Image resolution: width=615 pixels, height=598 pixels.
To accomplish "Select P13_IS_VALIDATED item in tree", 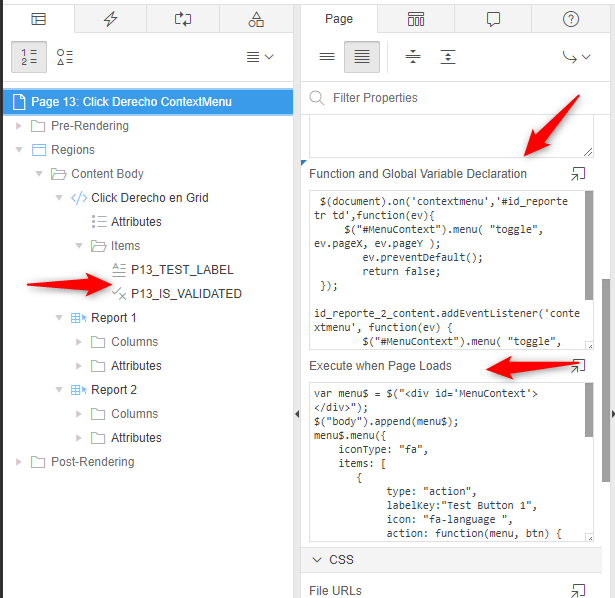I will tap(186, 294).
